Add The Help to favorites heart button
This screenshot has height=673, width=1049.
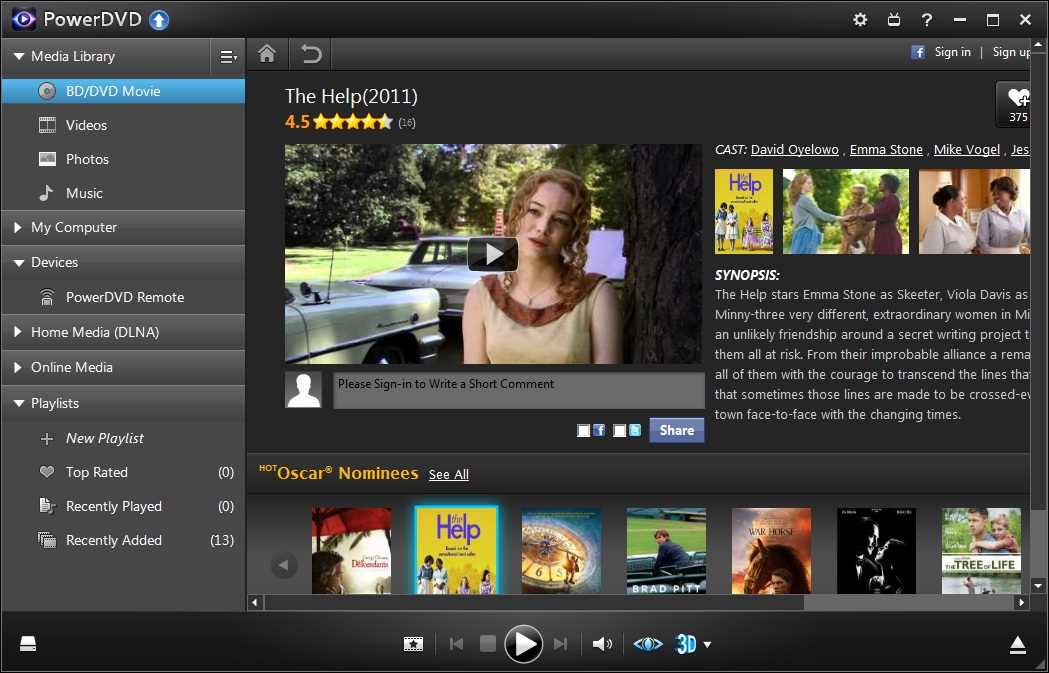[x=1015, y=104]
